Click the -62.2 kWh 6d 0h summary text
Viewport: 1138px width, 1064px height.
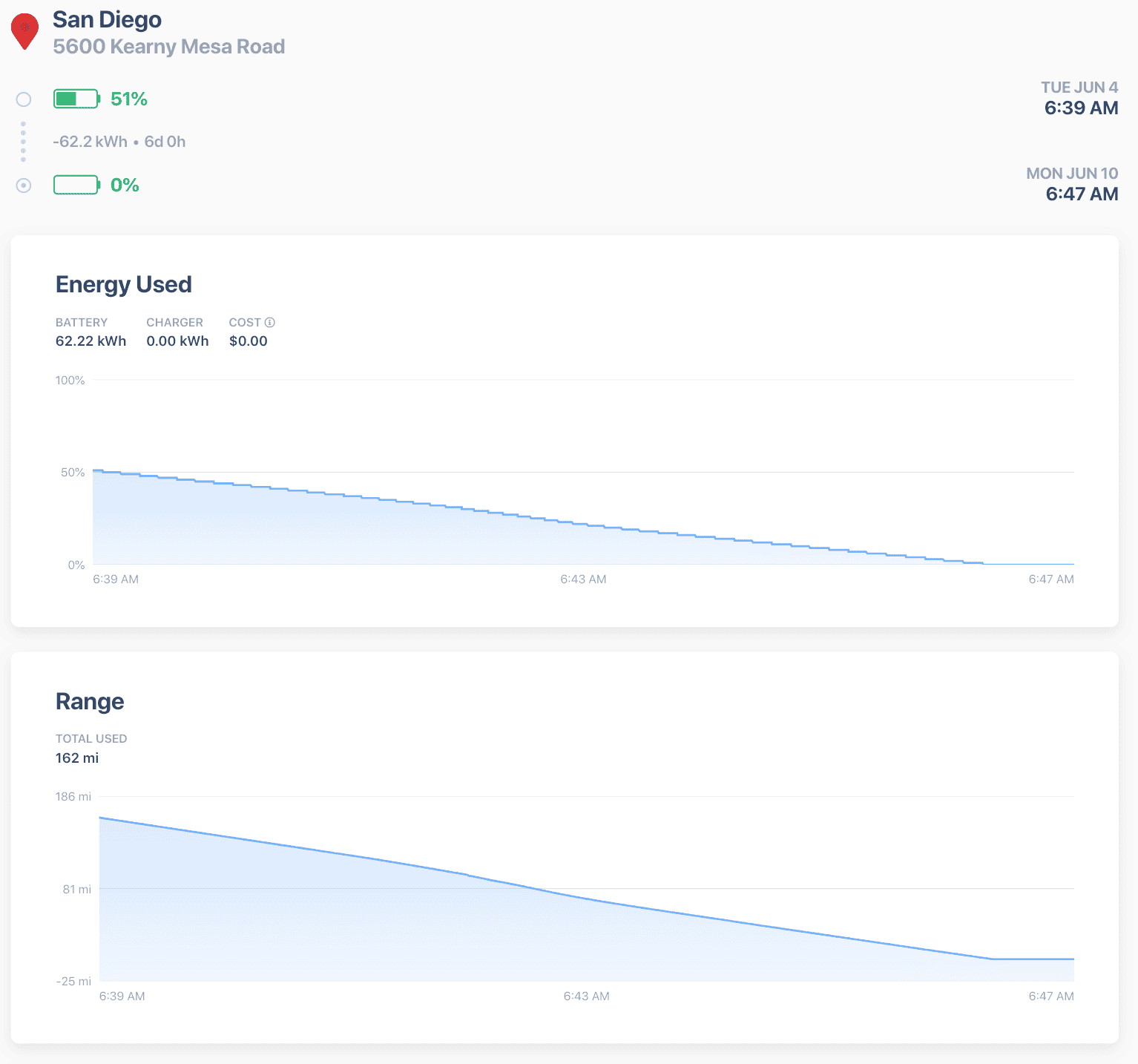[x=119, y=142]
